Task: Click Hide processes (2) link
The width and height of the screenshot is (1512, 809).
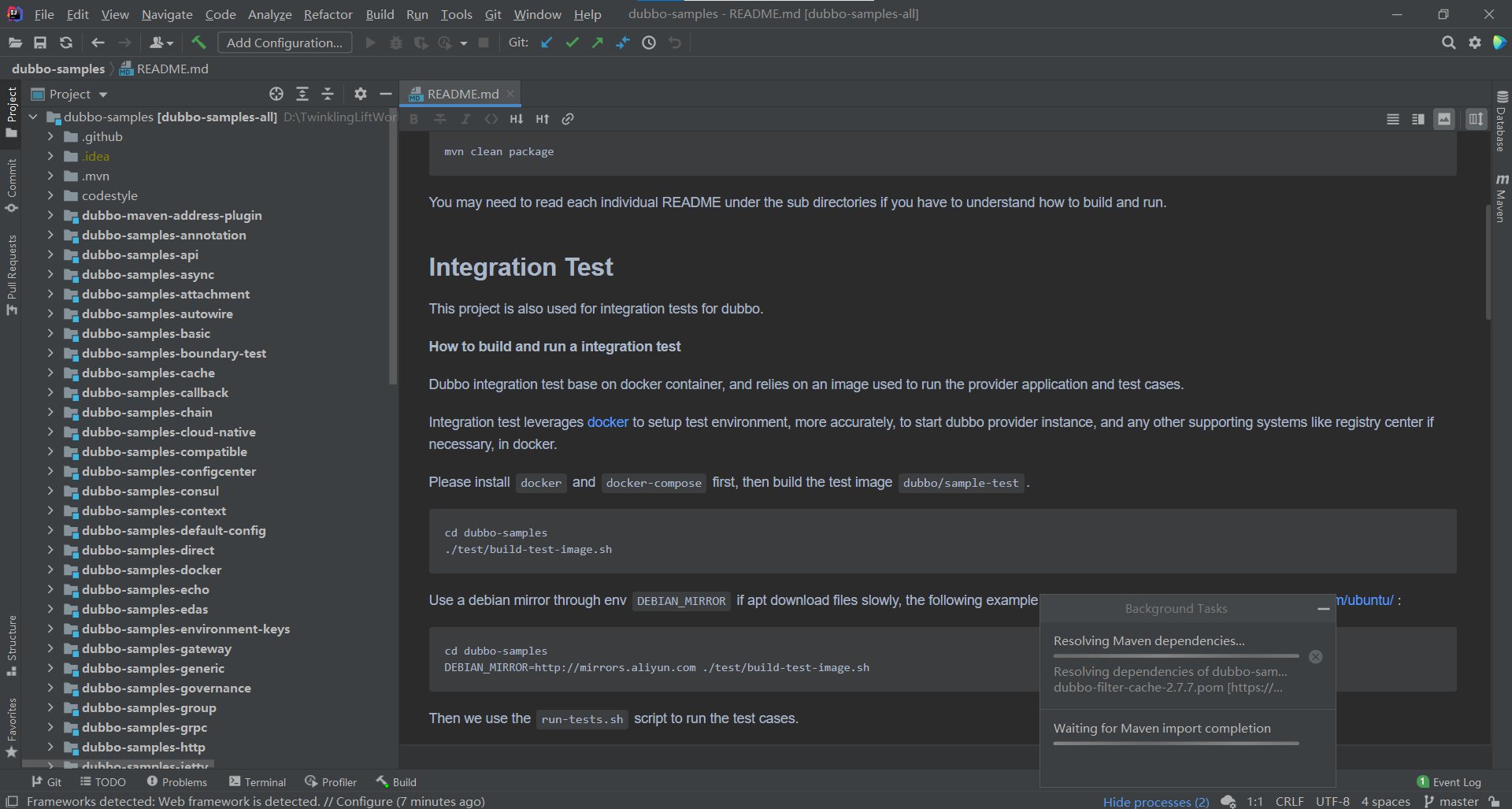Action: 1155,801
